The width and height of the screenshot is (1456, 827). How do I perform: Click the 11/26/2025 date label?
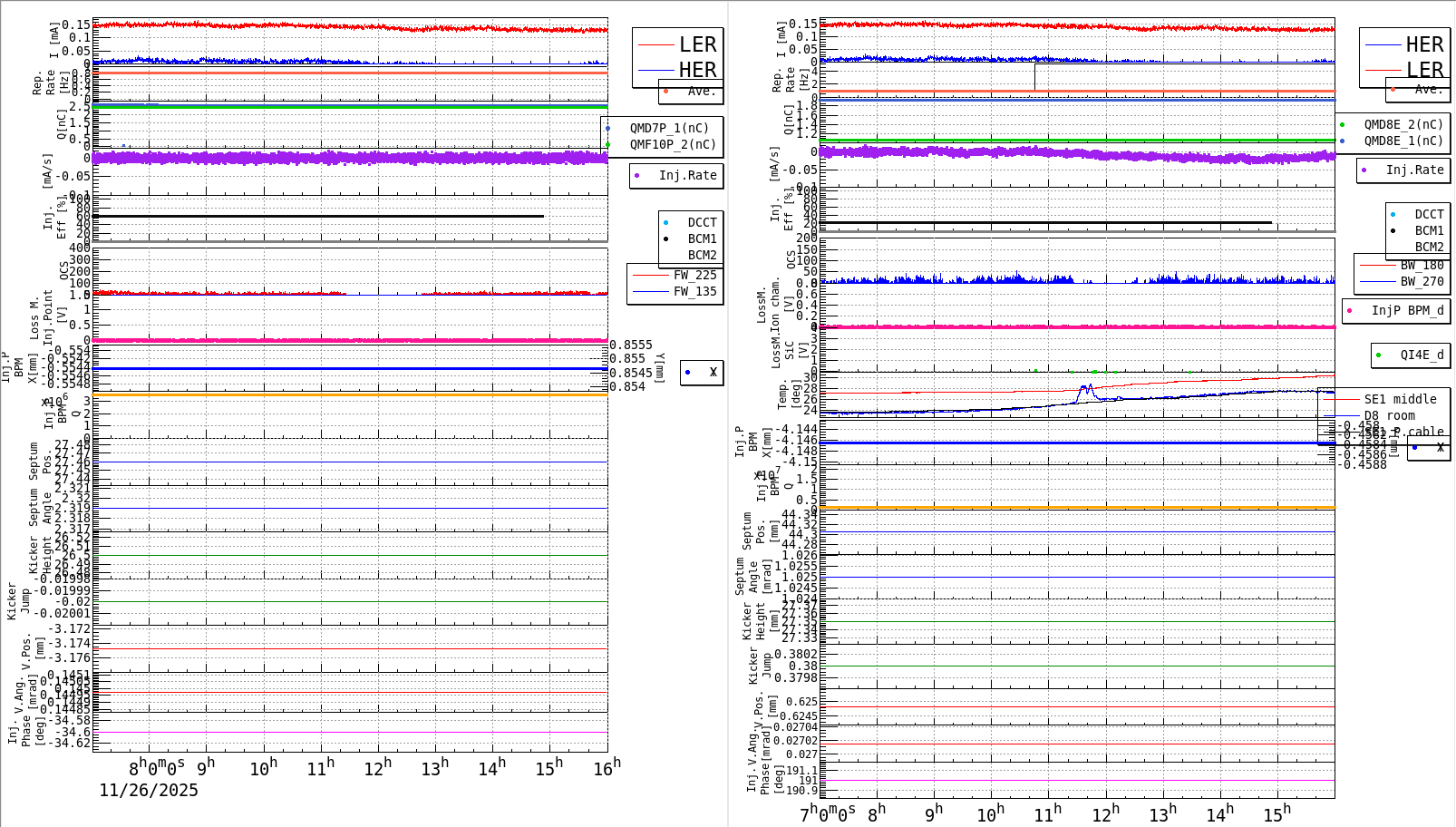pos(148,790)
